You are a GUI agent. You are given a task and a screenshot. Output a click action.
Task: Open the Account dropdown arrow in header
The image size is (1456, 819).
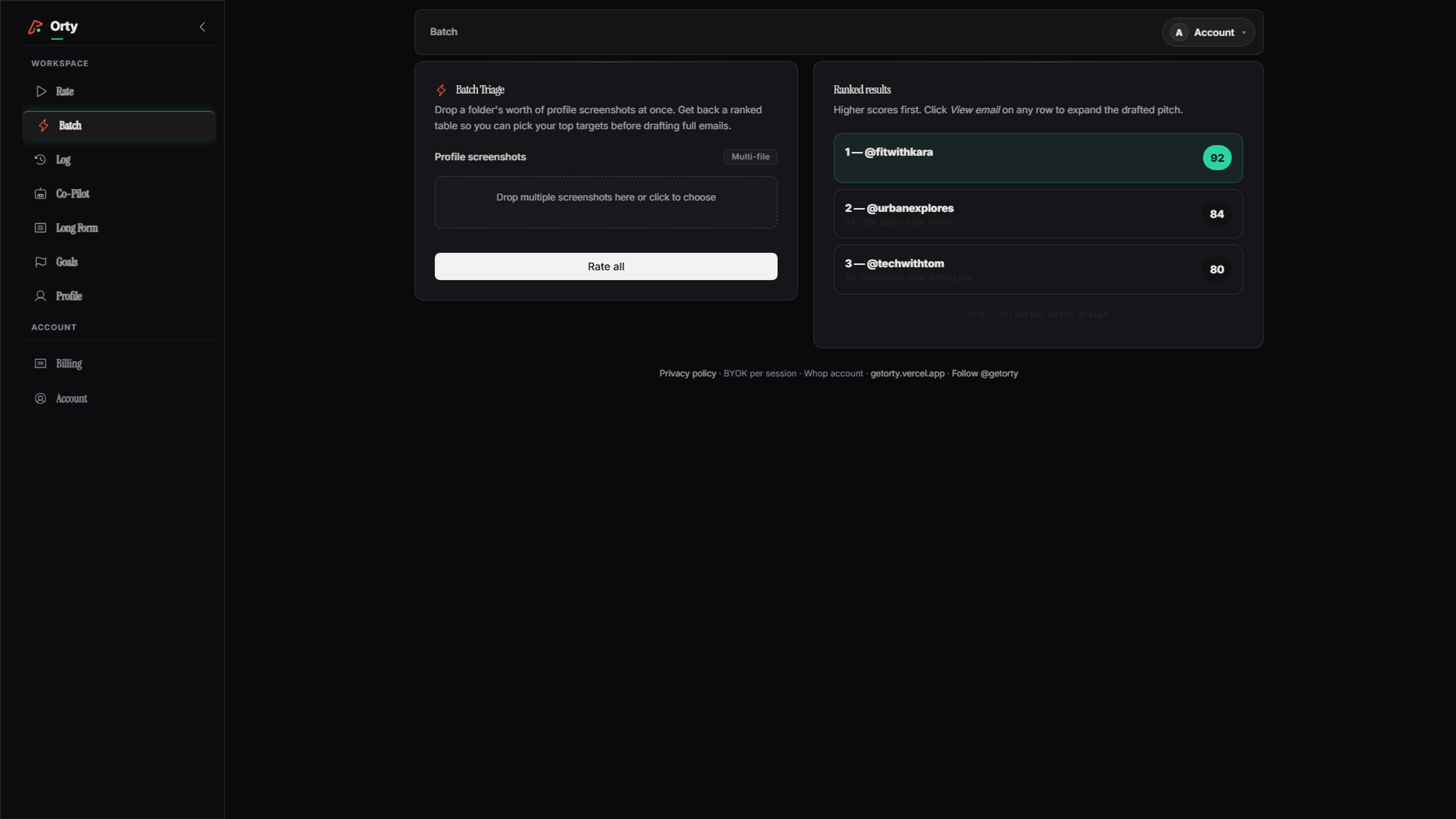(x=1244, y=32)
